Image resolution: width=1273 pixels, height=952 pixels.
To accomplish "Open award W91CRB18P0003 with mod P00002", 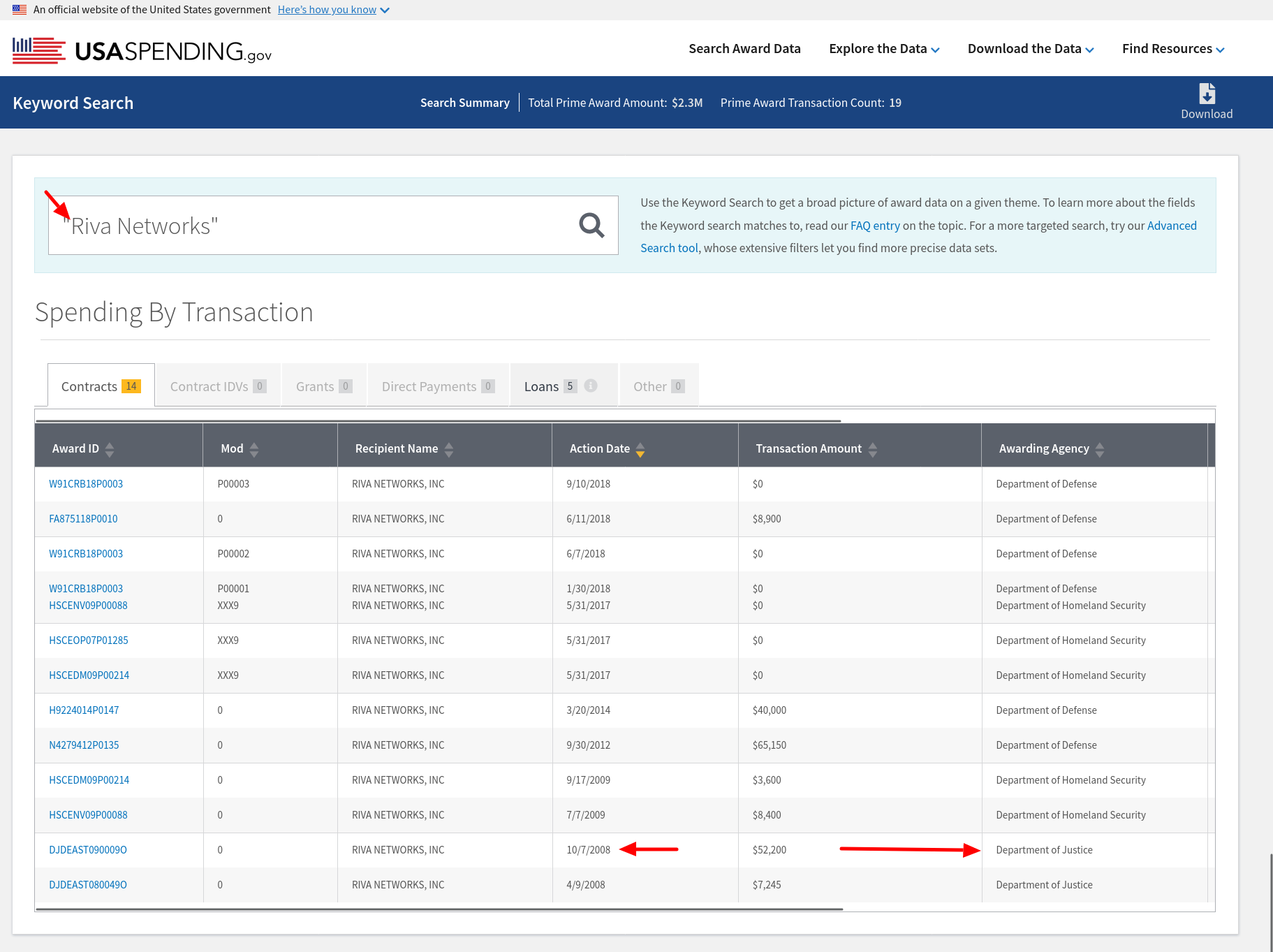I will click(86, 554).
